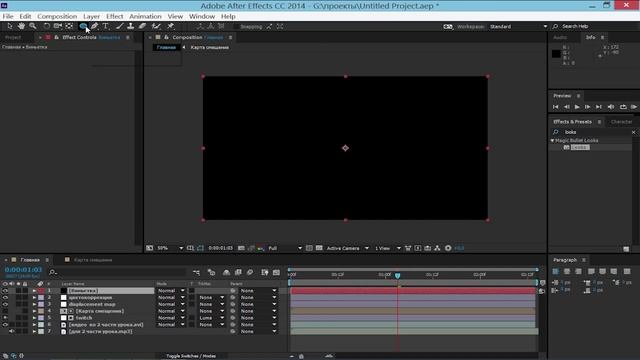
Task: Open parent dropdown for layer 3
Action: (258, 304)
